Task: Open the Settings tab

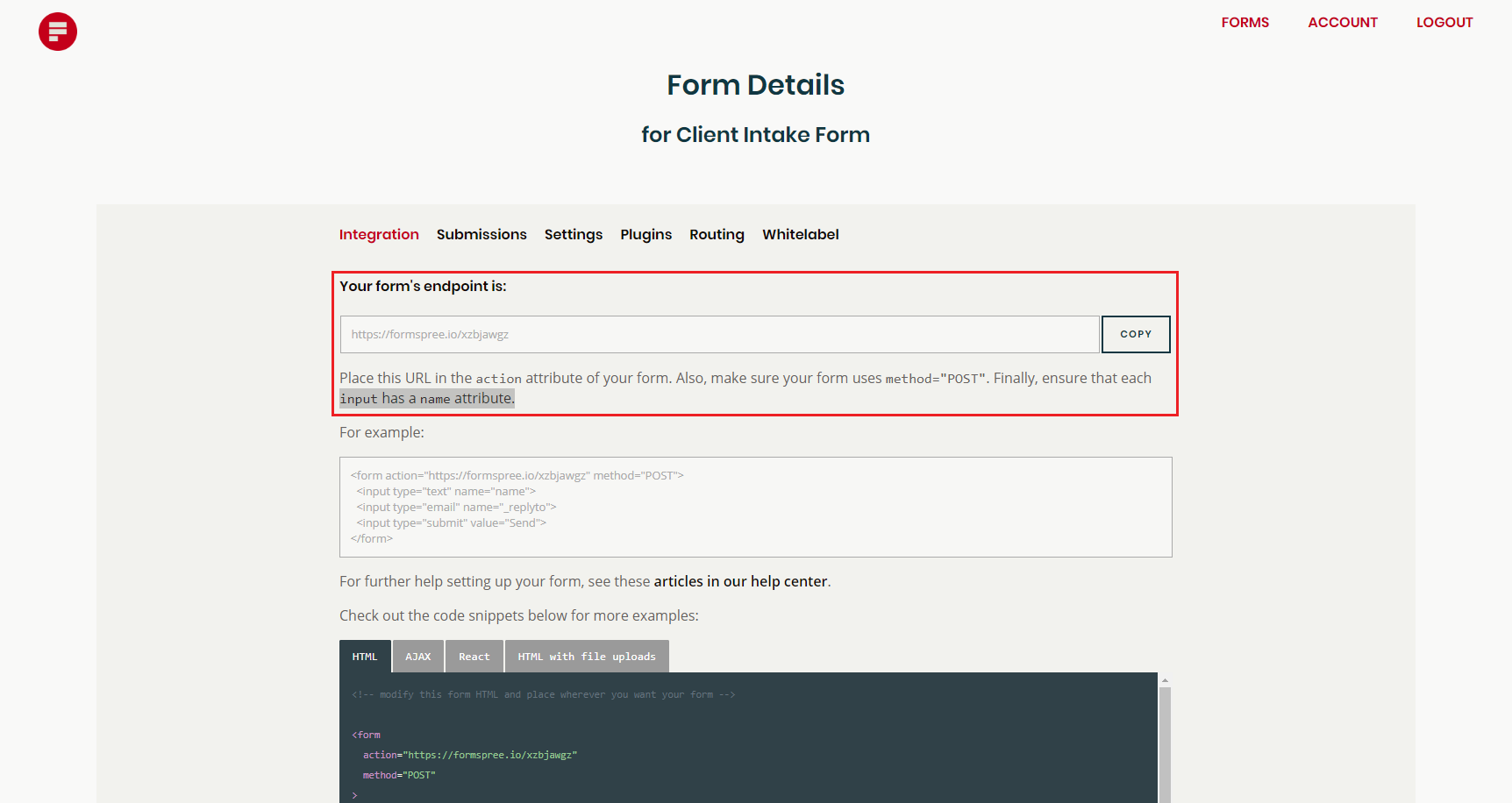Action: [573, 234]
